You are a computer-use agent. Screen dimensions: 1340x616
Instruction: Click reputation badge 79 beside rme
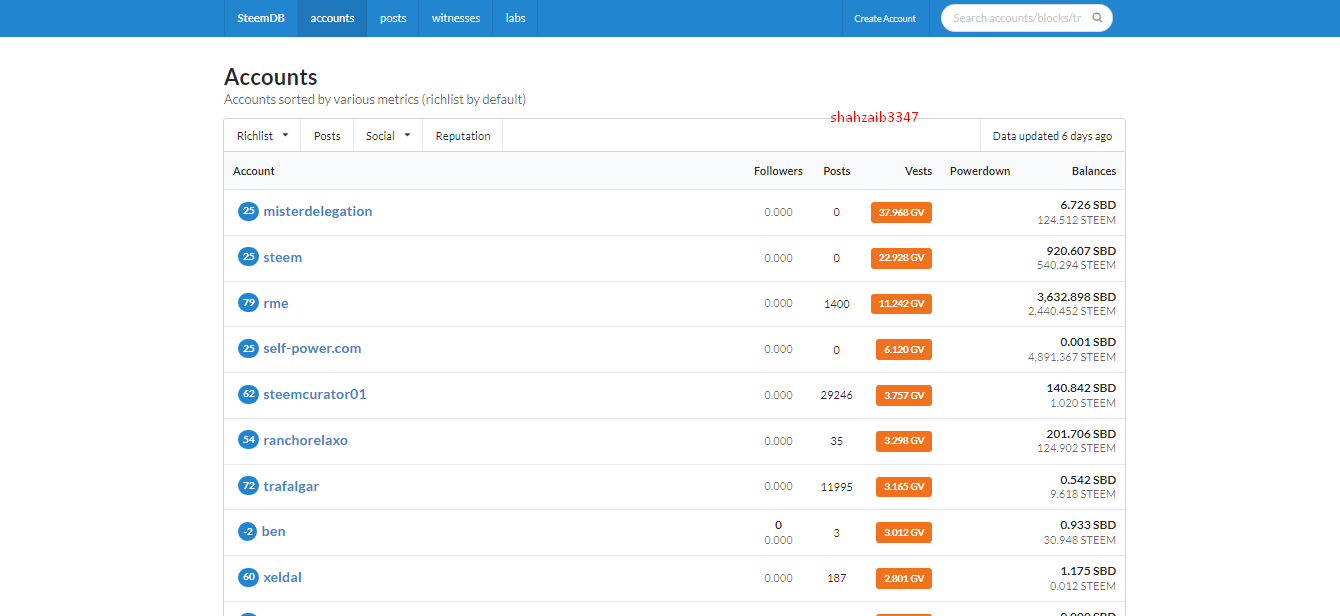coord(248,303)
